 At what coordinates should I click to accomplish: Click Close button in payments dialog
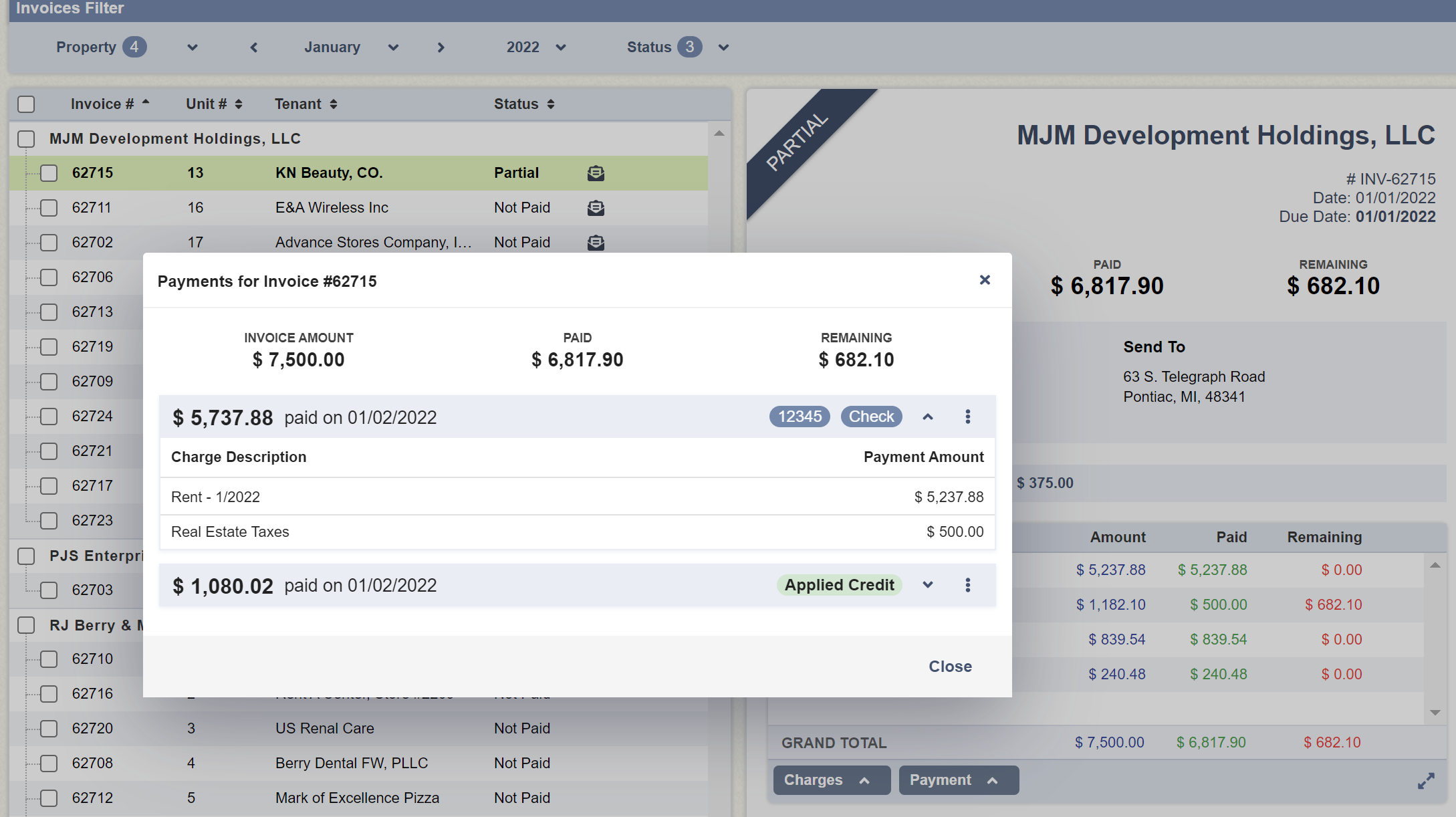point(950,667)
